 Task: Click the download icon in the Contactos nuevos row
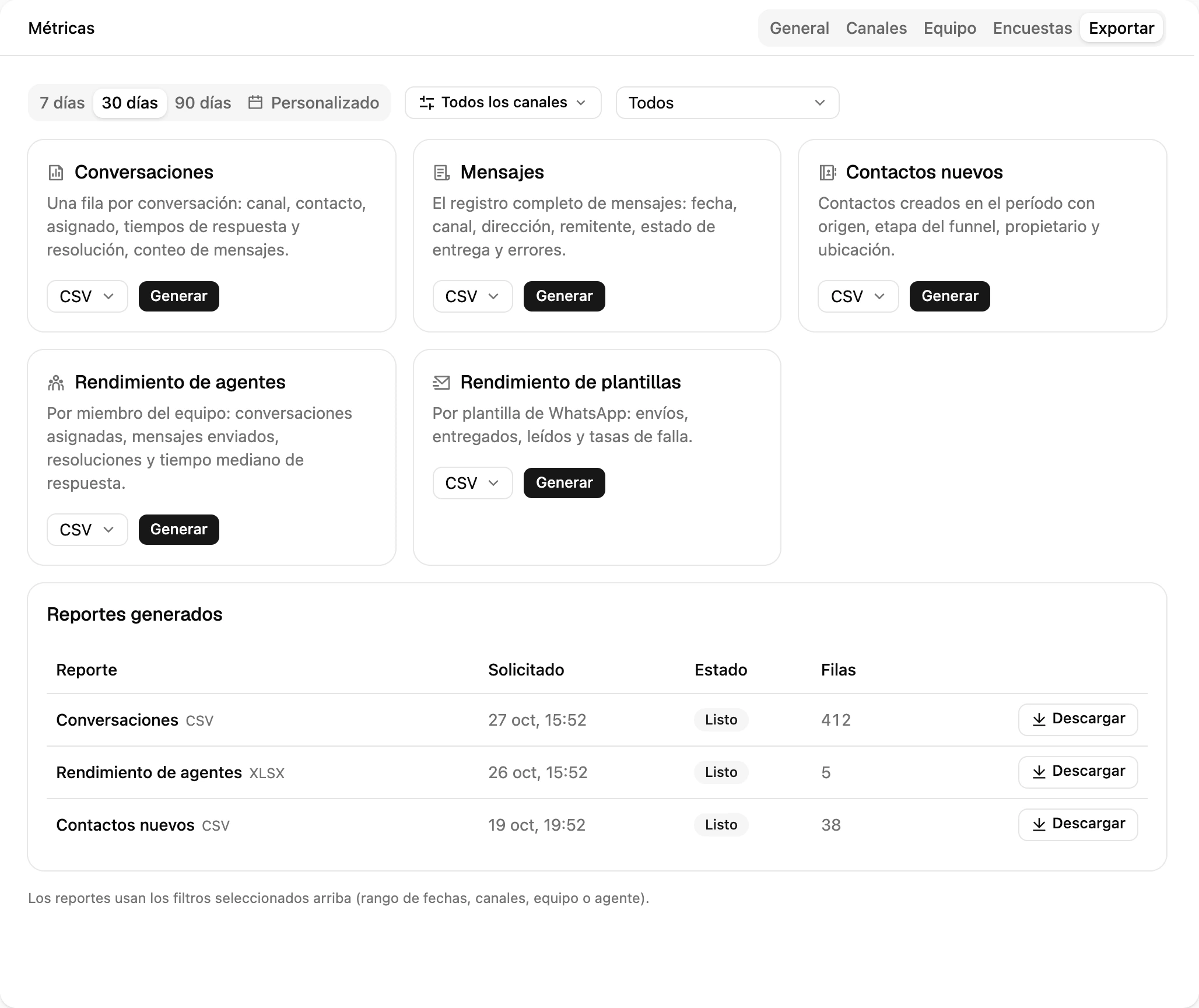1039,824
